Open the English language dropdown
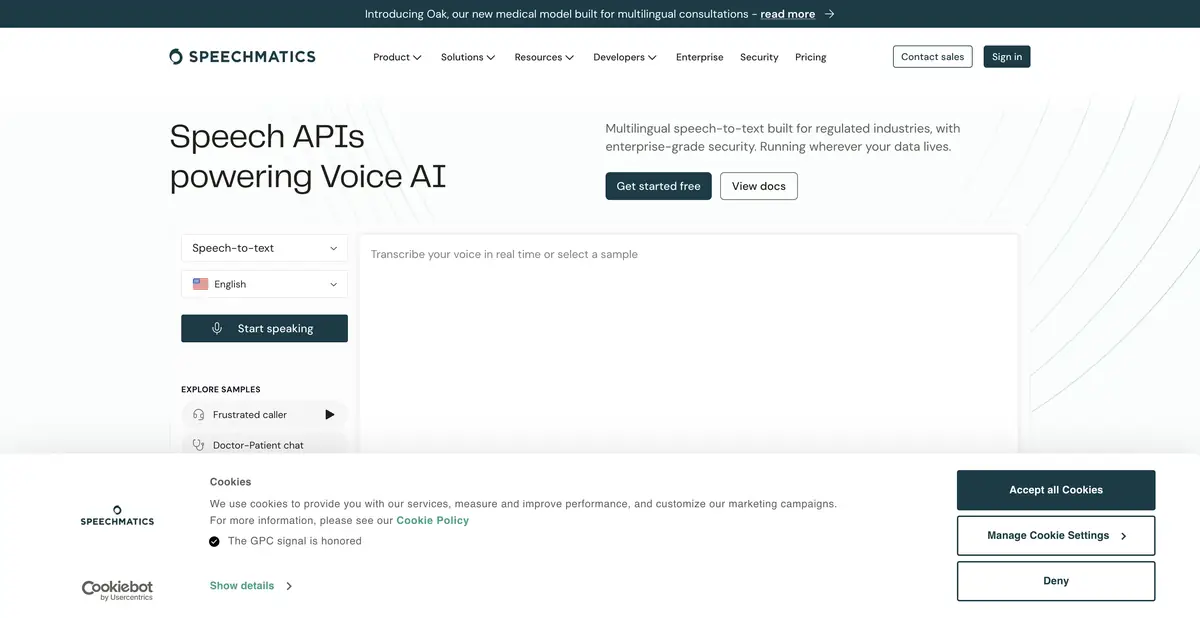Screen dimensions: 1200x618 [265, 284]
